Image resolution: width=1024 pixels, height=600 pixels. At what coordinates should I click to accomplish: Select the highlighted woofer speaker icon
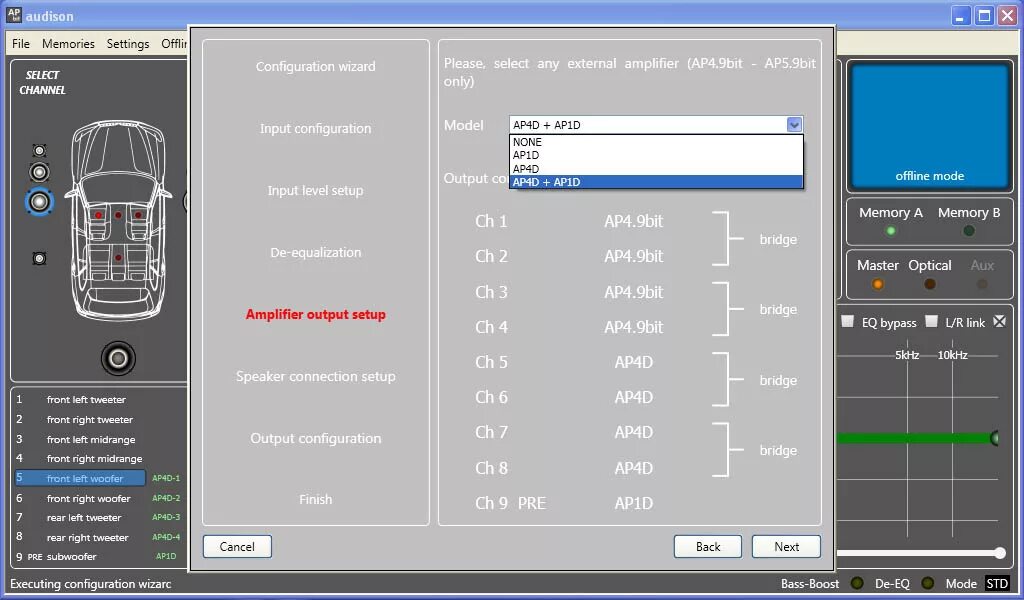click(39, 202)
